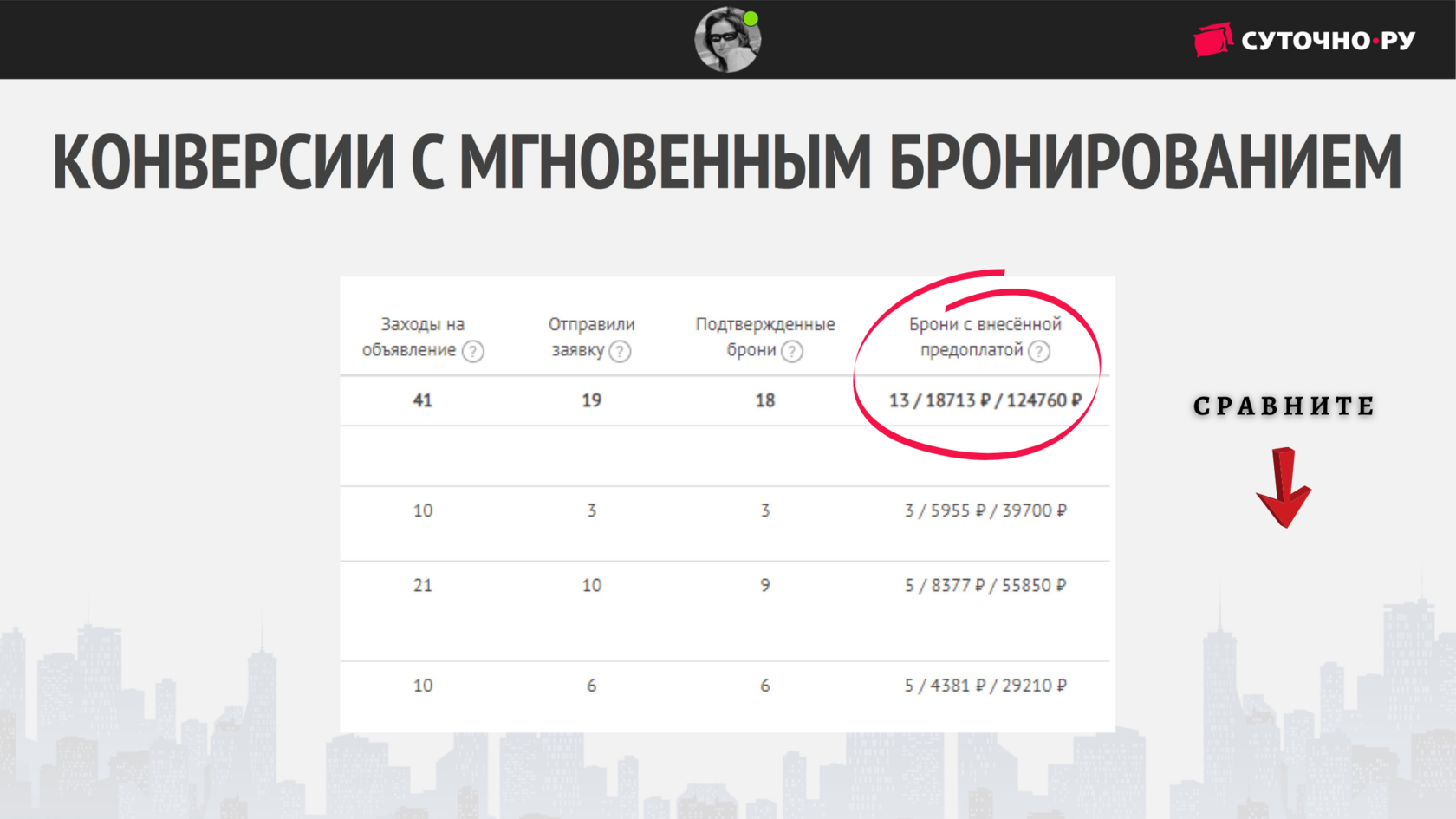Image resolution: width=1456 pixels, height=819 pixels.
Task: Click help icon next to Заходы на объявление
Action: click(x=473, y=351)
